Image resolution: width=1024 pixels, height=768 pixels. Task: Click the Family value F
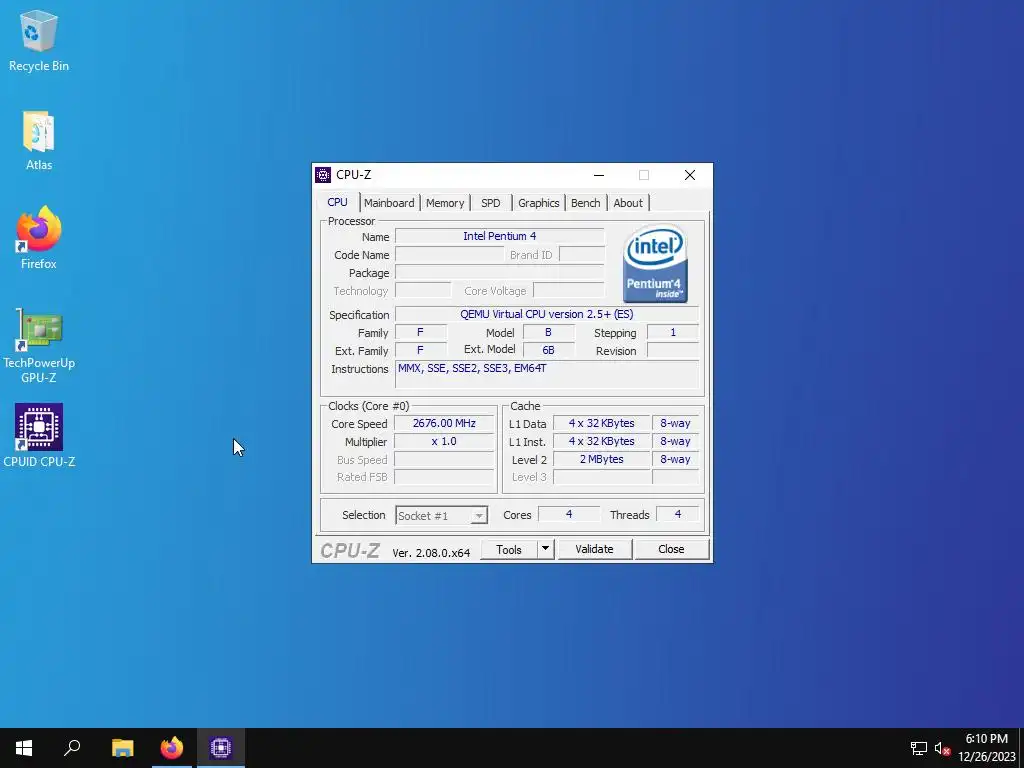pyautogui.click(x=421, y=332)
